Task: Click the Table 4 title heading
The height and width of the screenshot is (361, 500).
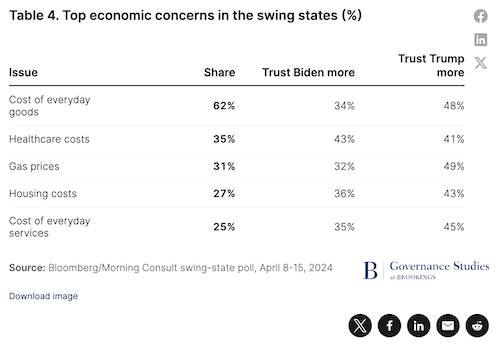Action: coord(185,16)
